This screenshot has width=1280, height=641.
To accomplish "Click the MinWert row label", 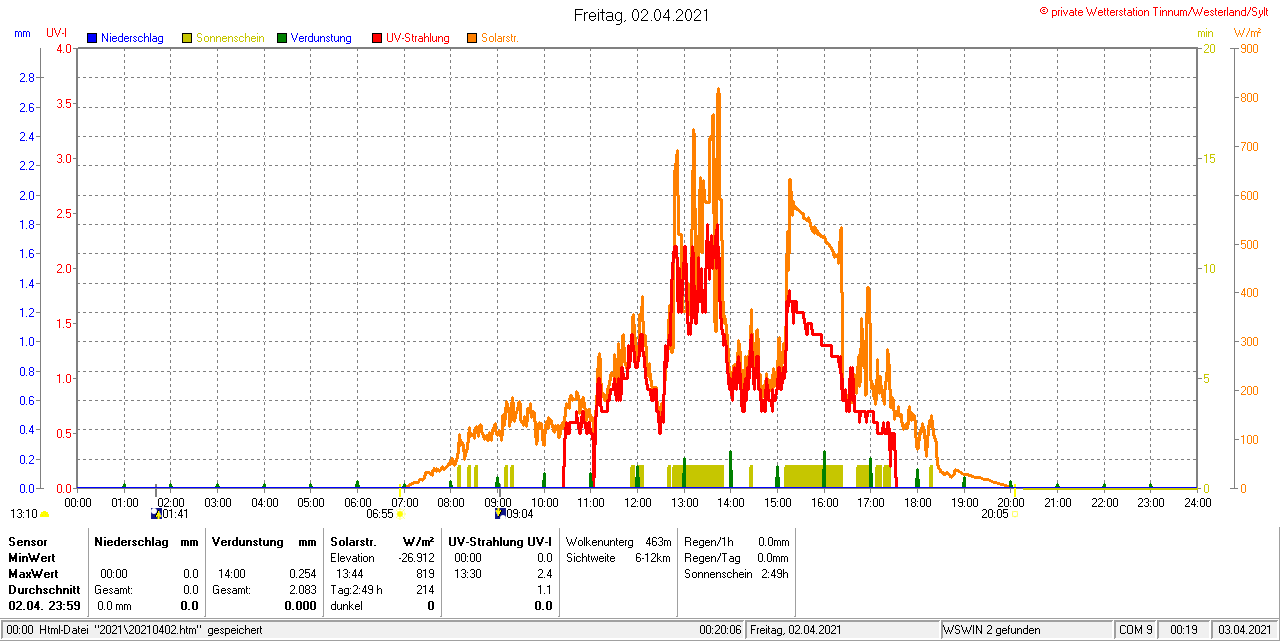I will click(x=32, y=557).
